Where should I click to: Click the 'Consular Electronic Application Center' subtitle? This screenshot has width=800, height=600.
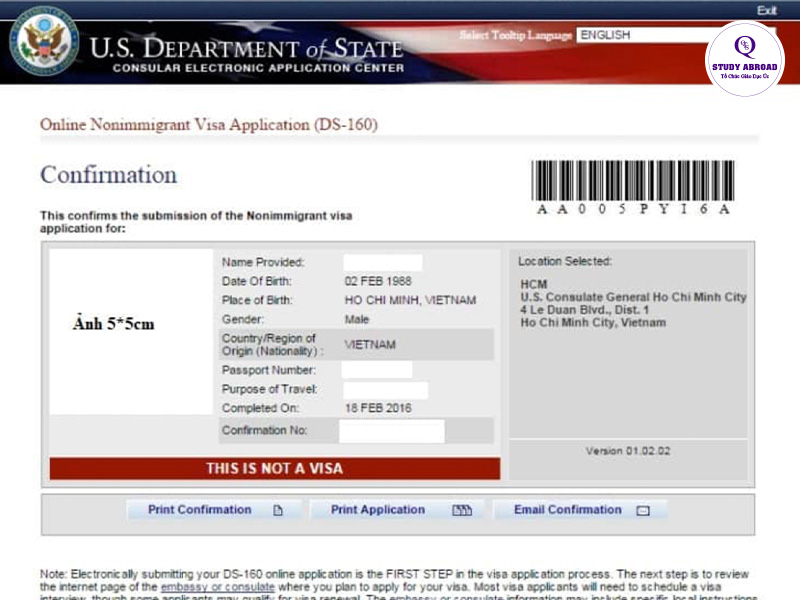[x=258, y=68]
